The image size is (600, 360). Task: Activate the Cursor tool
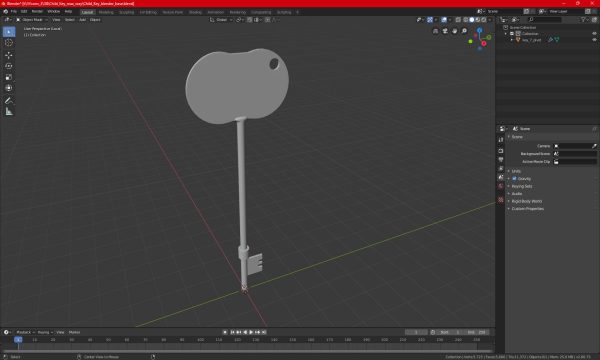pyautogui.click(x=9, y=43)
